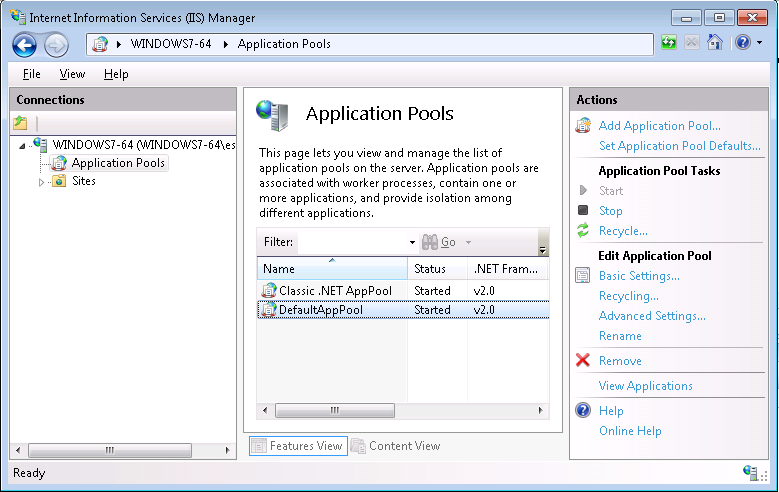
Task: Click the Content View tab icon
Action: tap(358, 446)
